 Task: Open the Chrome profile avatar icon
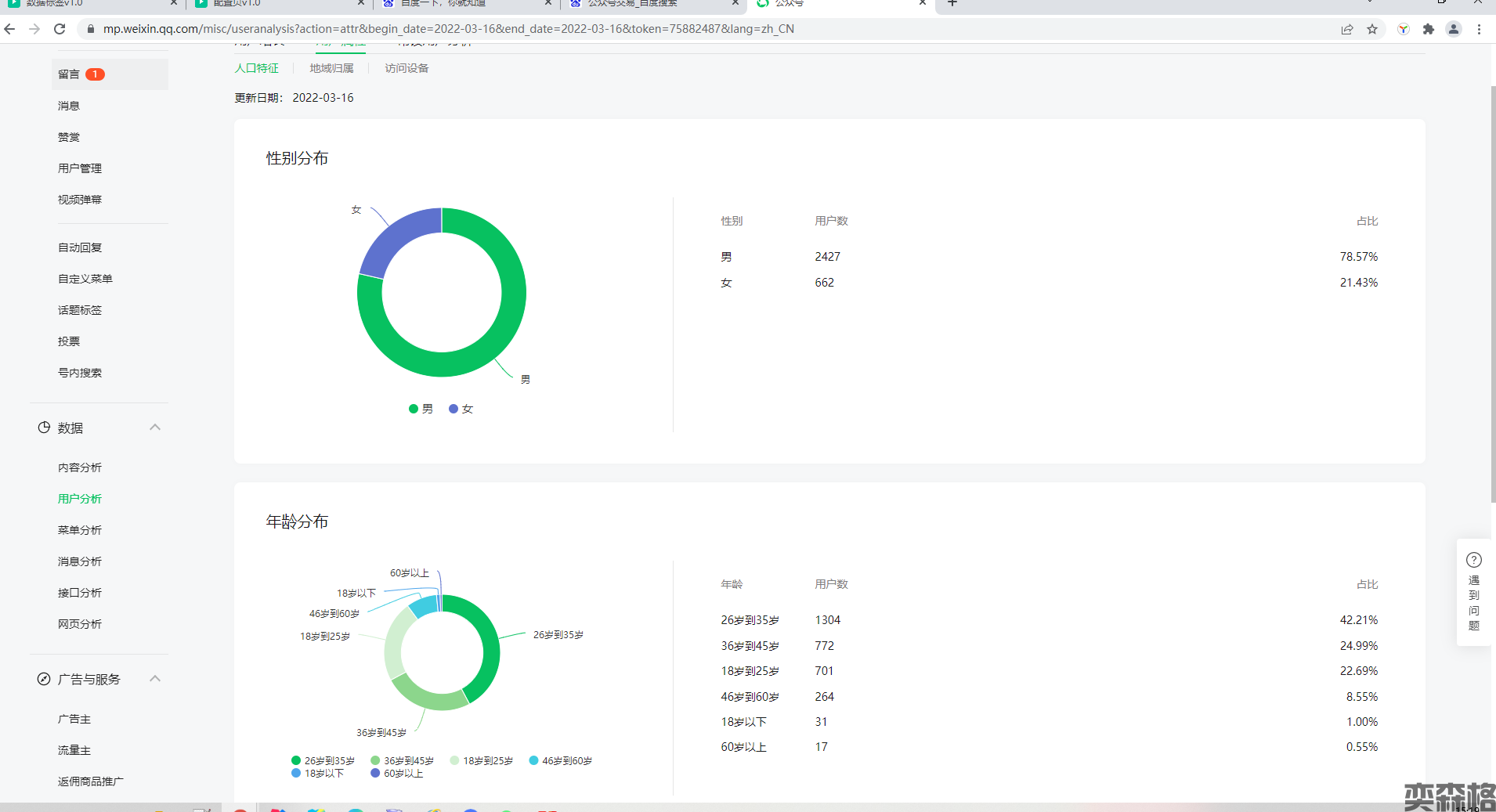coord(1454,29)
